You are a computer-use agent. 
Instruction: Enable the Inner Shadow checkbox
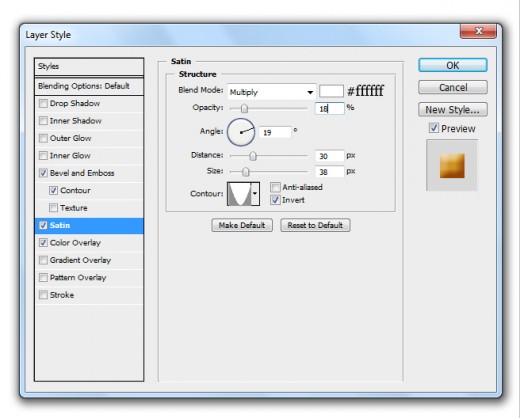pyautogui.click(x=43, y=121)
